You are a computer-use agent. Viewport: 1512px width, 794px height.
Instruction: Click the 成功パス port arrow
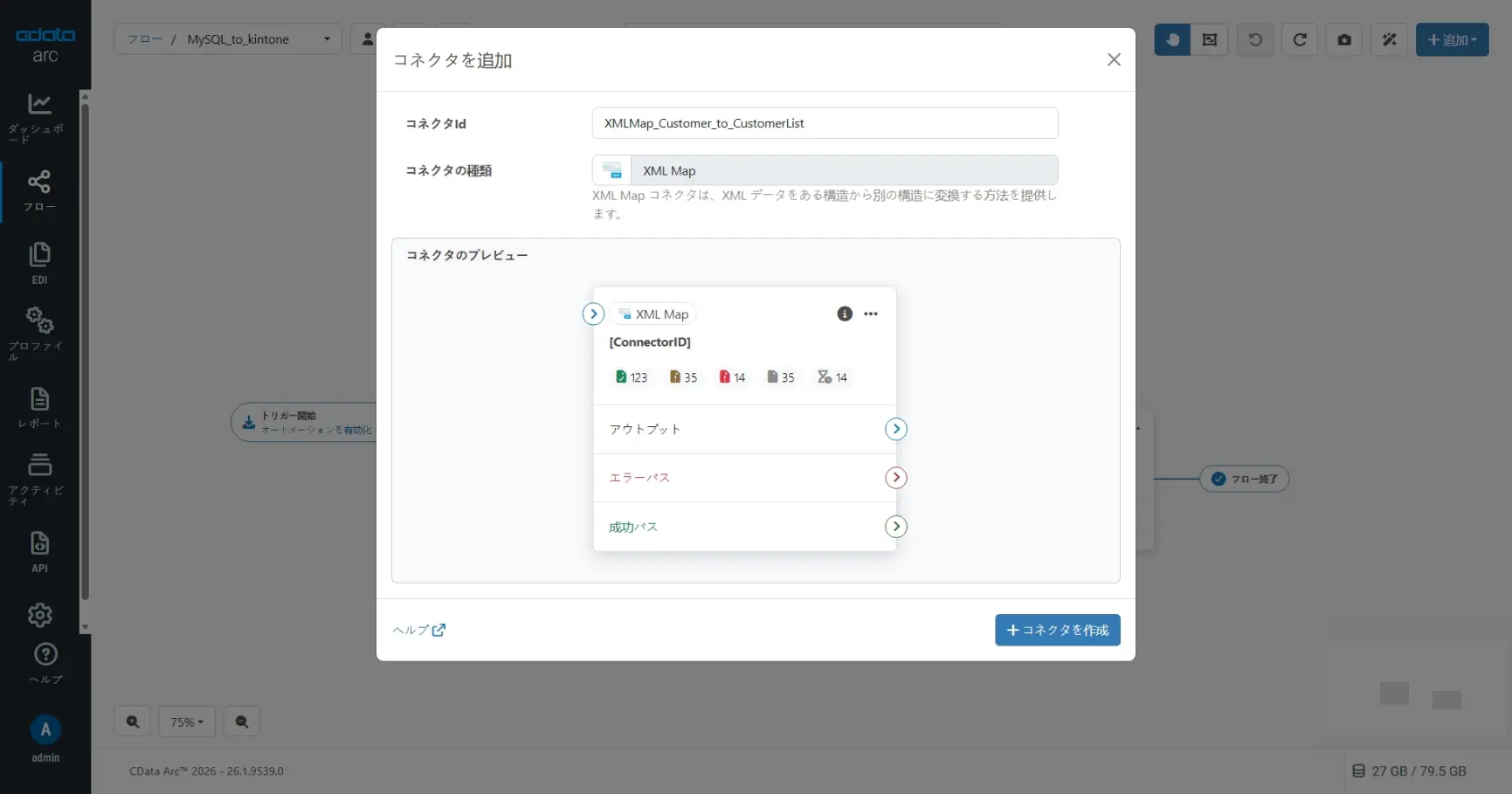(x=896, y=527)
